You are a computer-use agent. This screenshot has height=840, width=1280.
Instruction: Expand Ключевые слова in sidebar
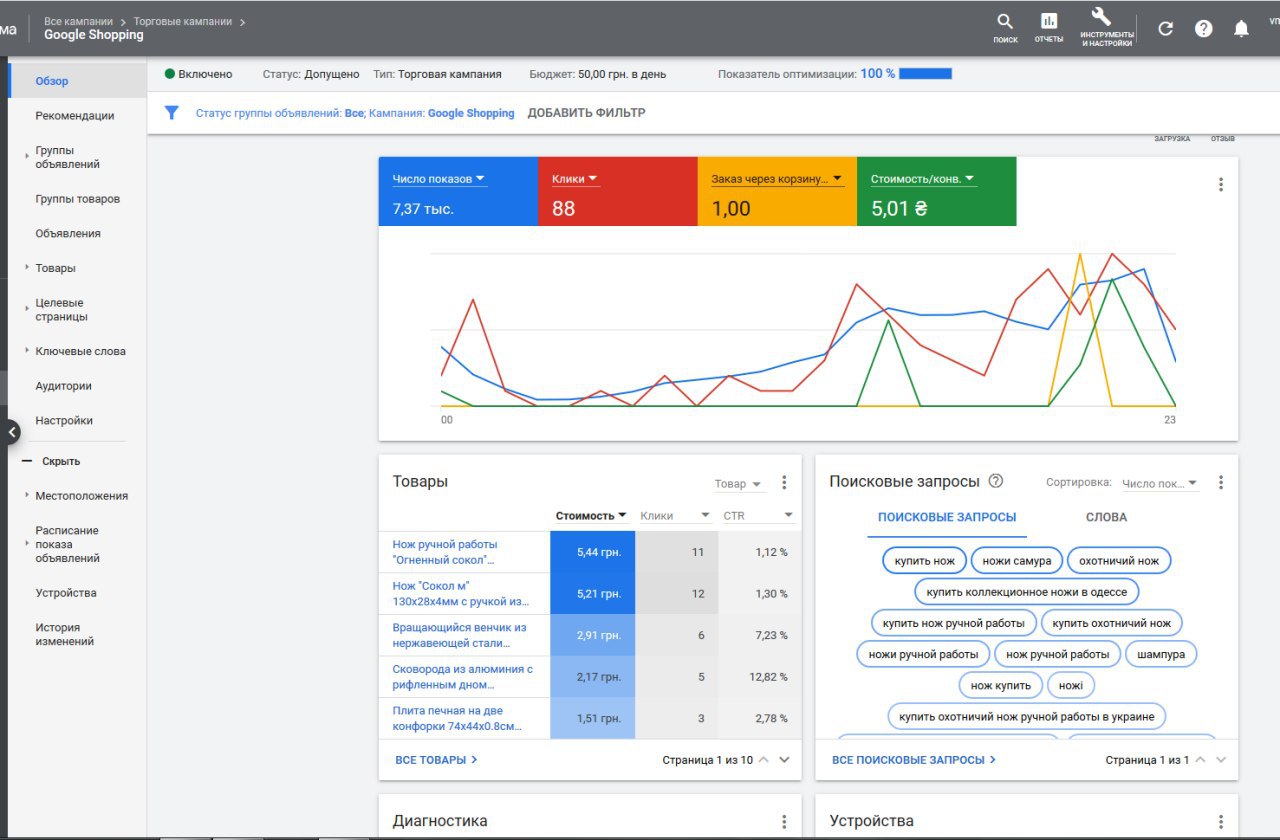click(x=27, y=351)
